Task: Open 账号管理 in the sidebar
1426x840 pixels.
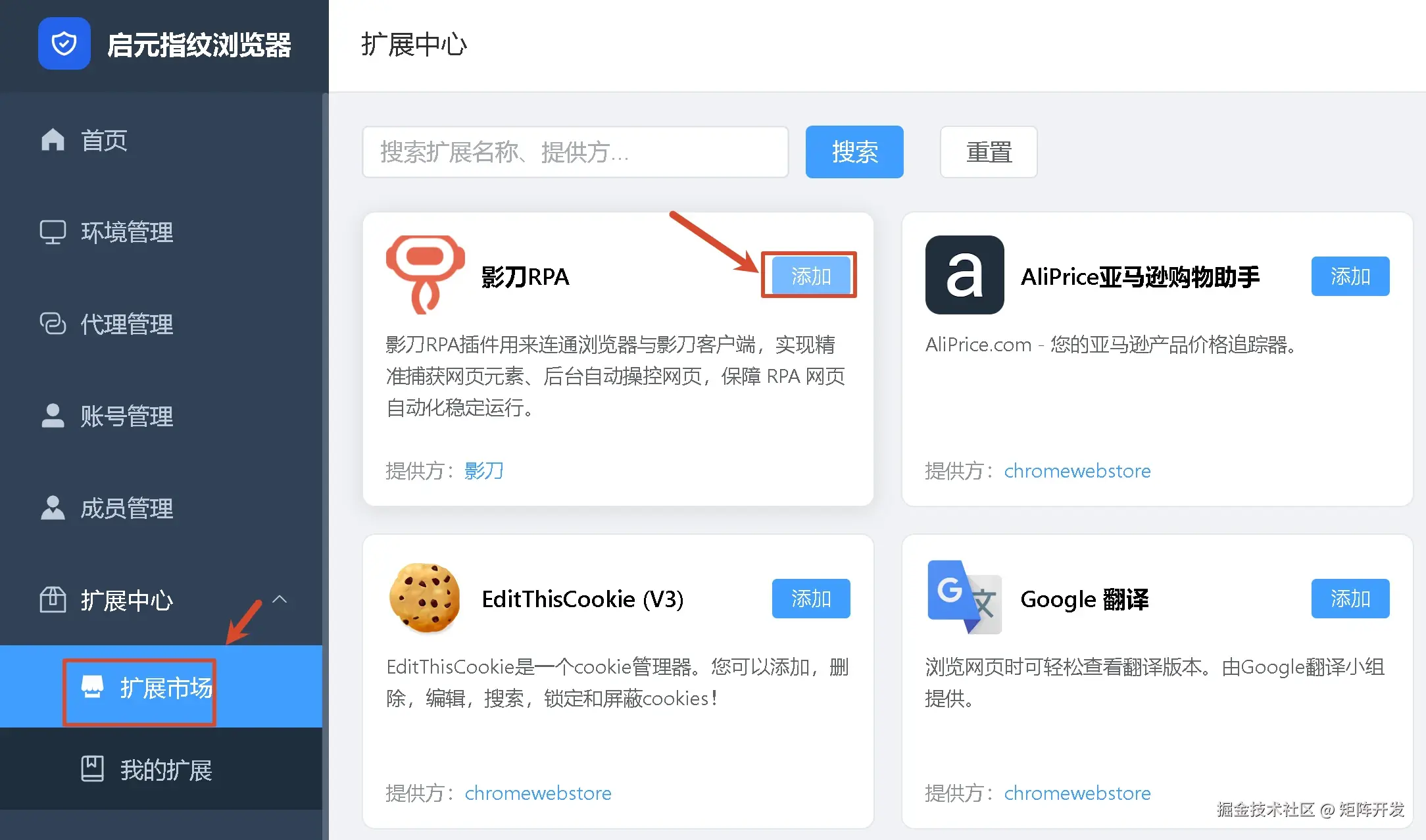Action: tap(161, 416)
